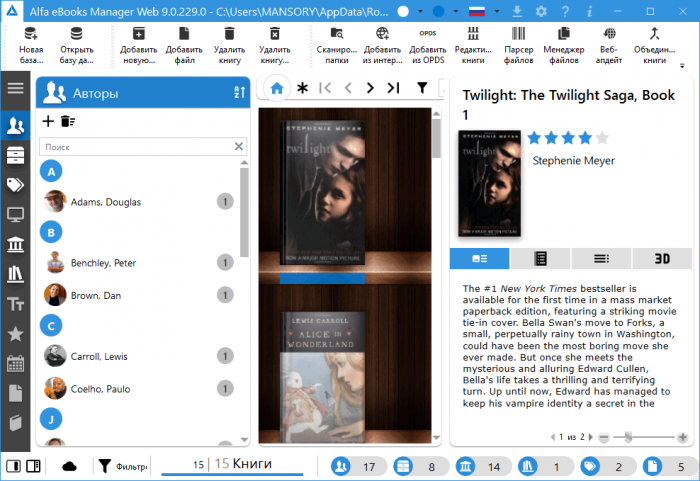Image resolution: width=700 pixels, height=481 pixels.
Task: Go to the home view of bookshelf
Action: pos(277,88)
